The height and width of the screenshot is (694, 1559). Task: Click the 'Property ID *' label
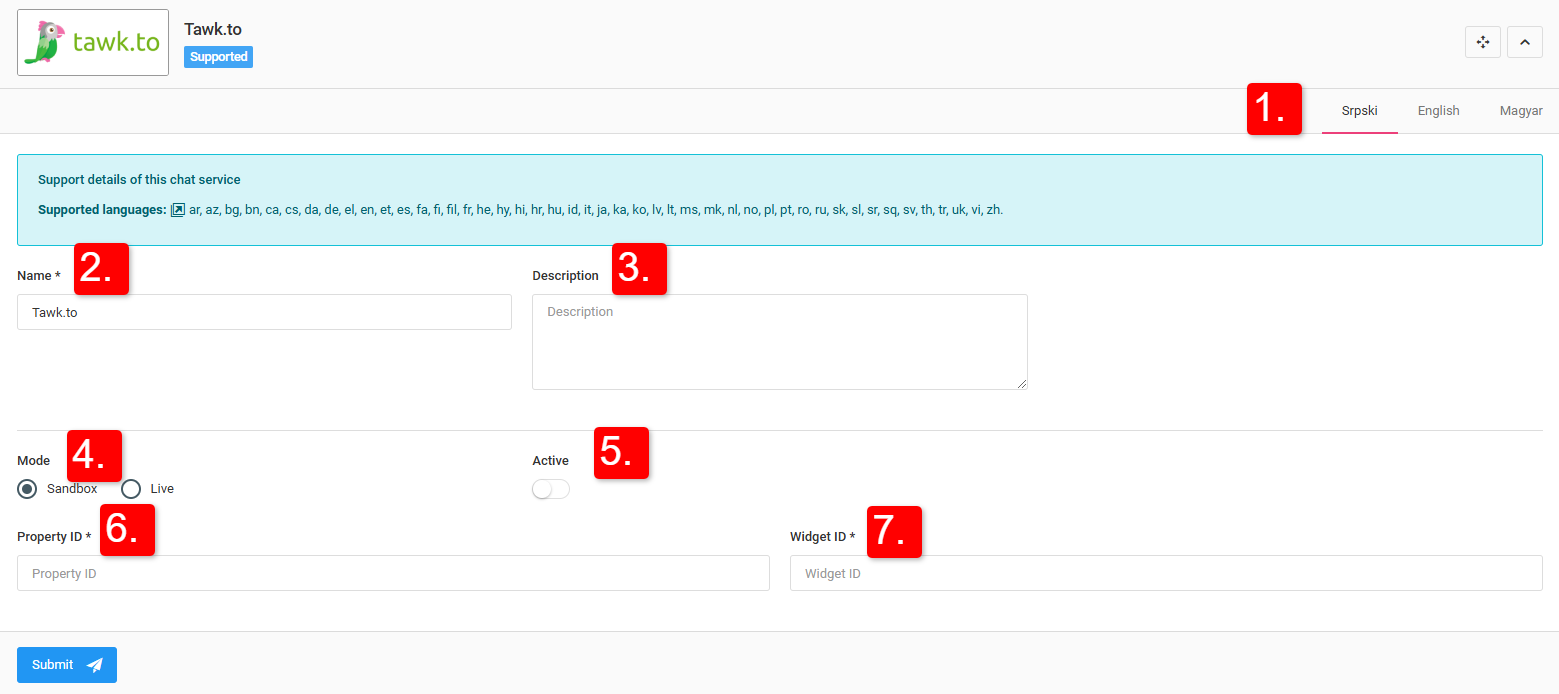[54, 537]
